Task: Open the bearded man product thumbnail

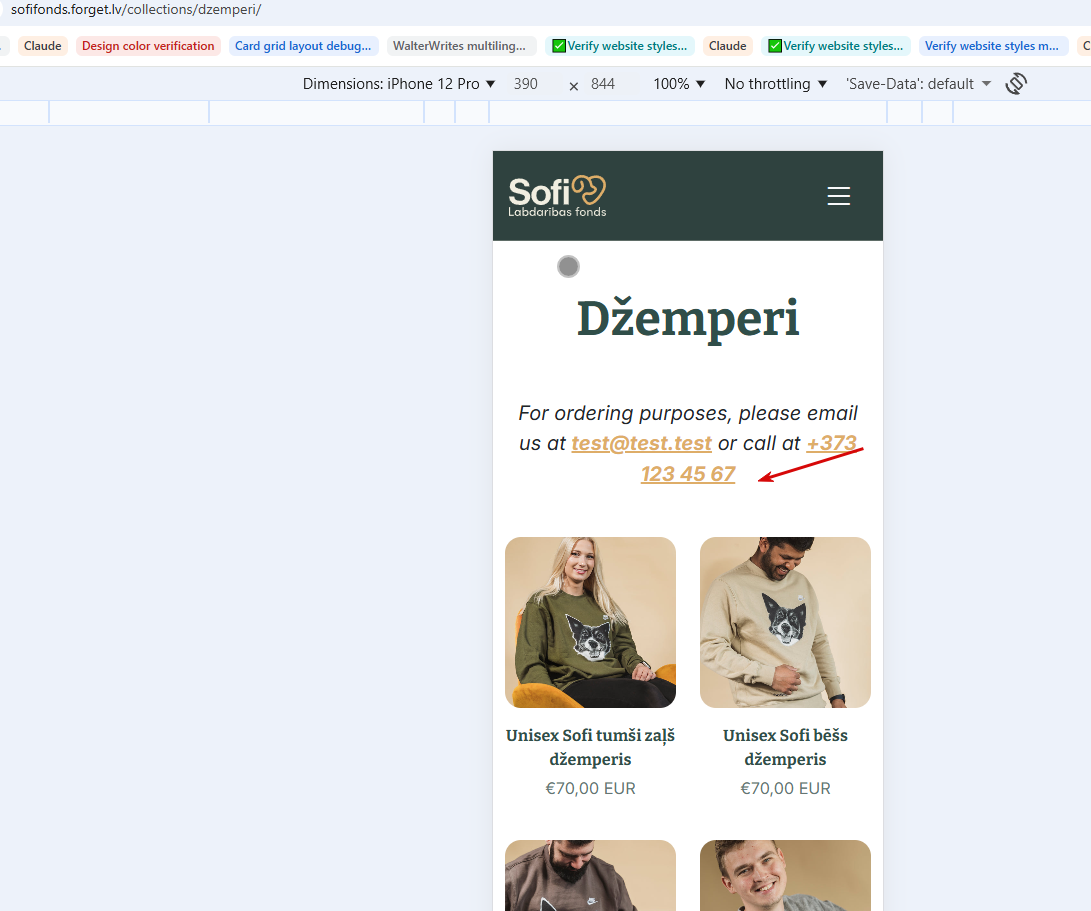Action: [590, 876]
